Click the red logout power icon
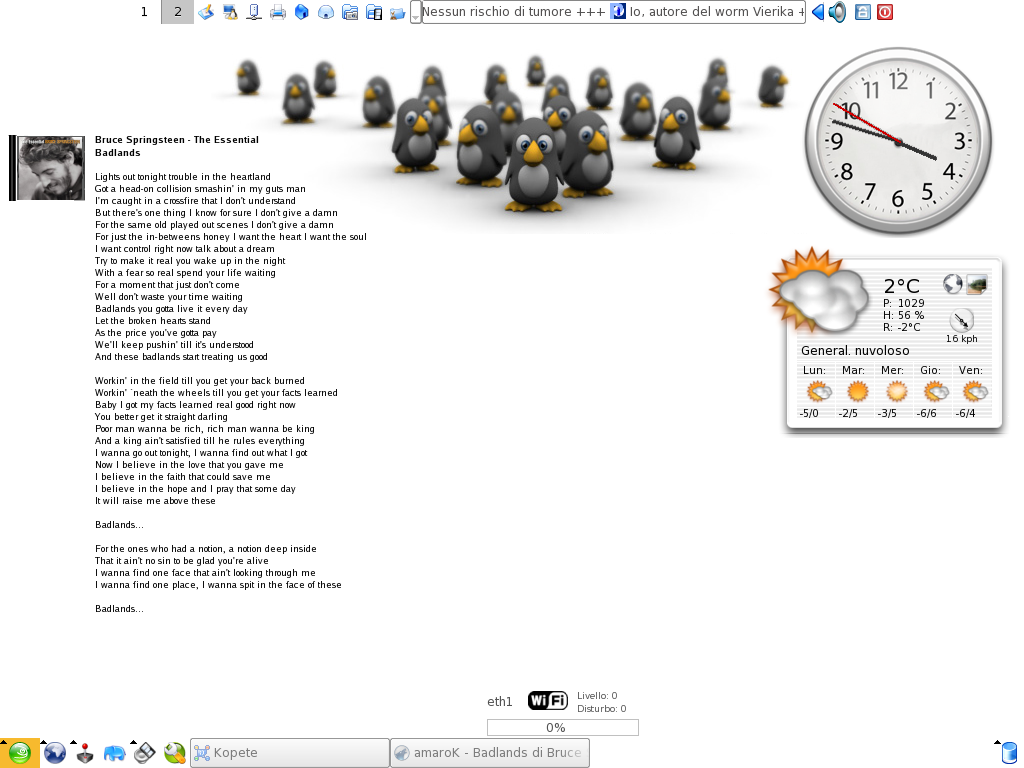The image size is (1024, 768). tap(885, 12)
